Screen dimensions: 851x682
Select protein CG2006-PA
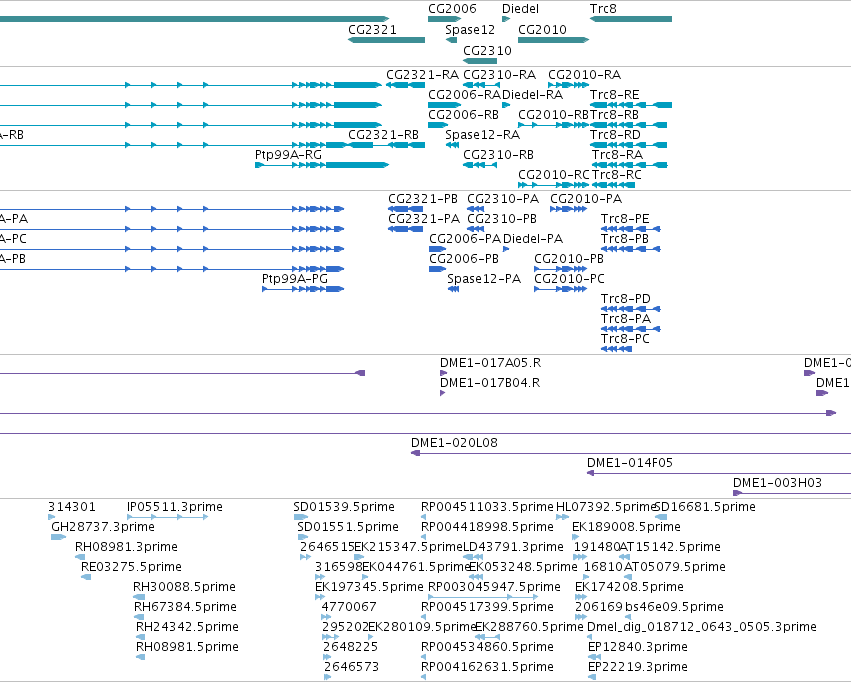click(437, 249)
